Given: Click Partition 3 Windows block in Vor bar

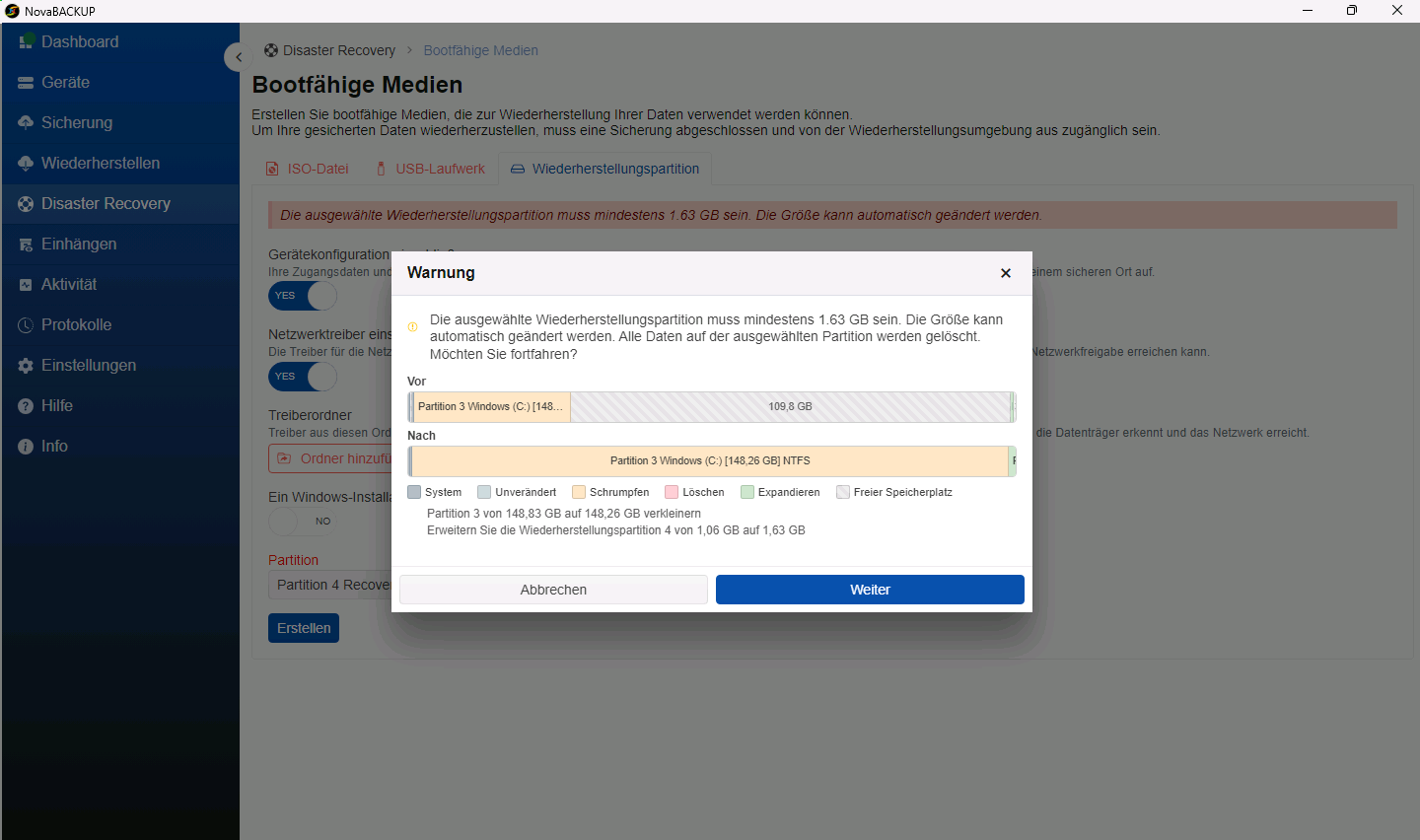Looking at the screenshot, I should (492, 407).
